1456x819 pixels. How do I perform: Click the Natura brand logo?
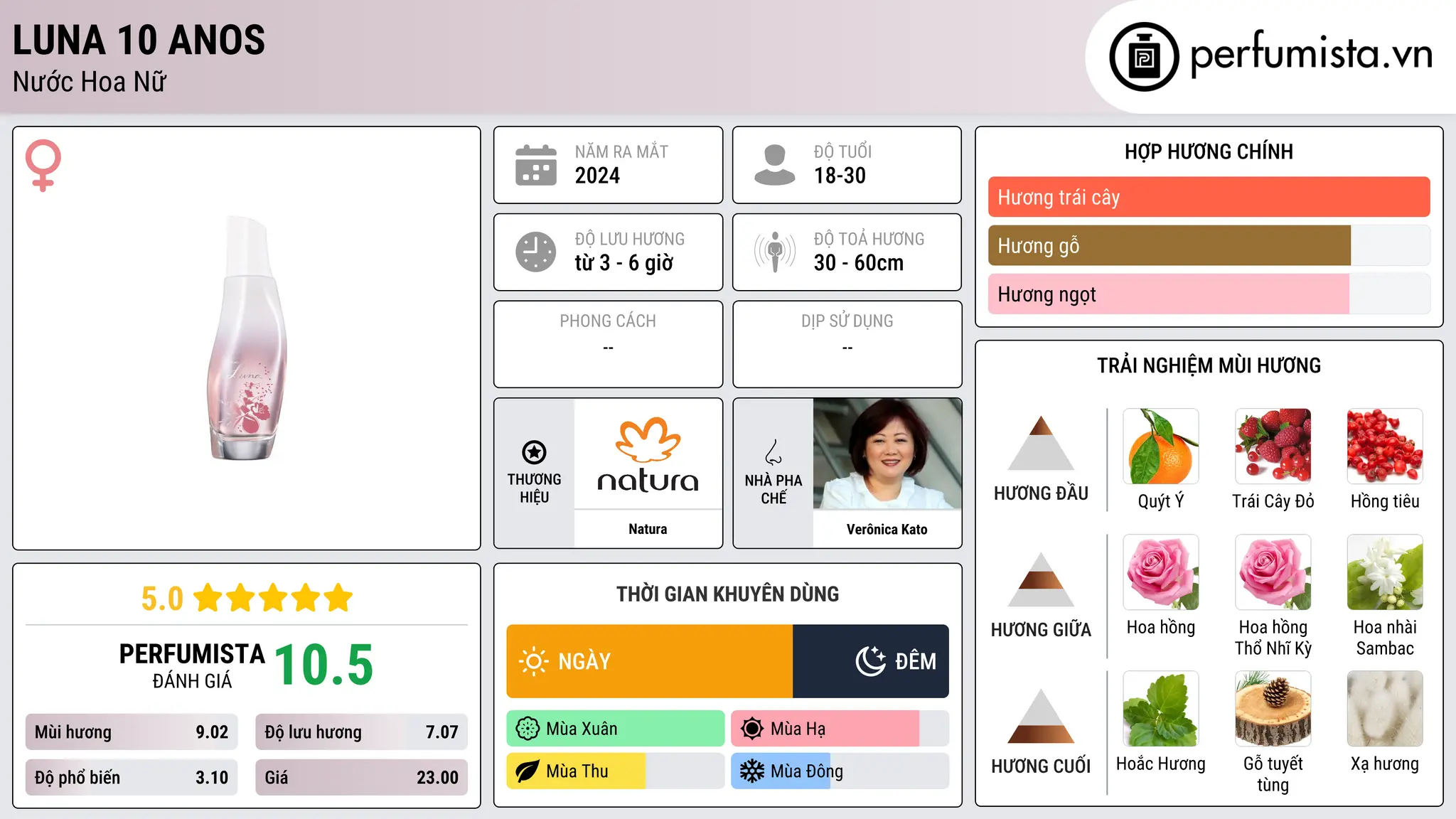tap(648, 455)
